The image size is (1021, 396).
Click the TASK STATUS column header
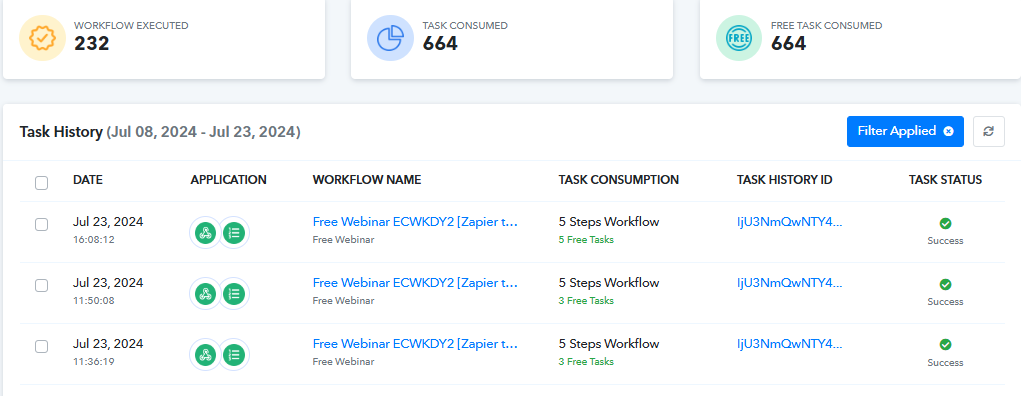945,180
